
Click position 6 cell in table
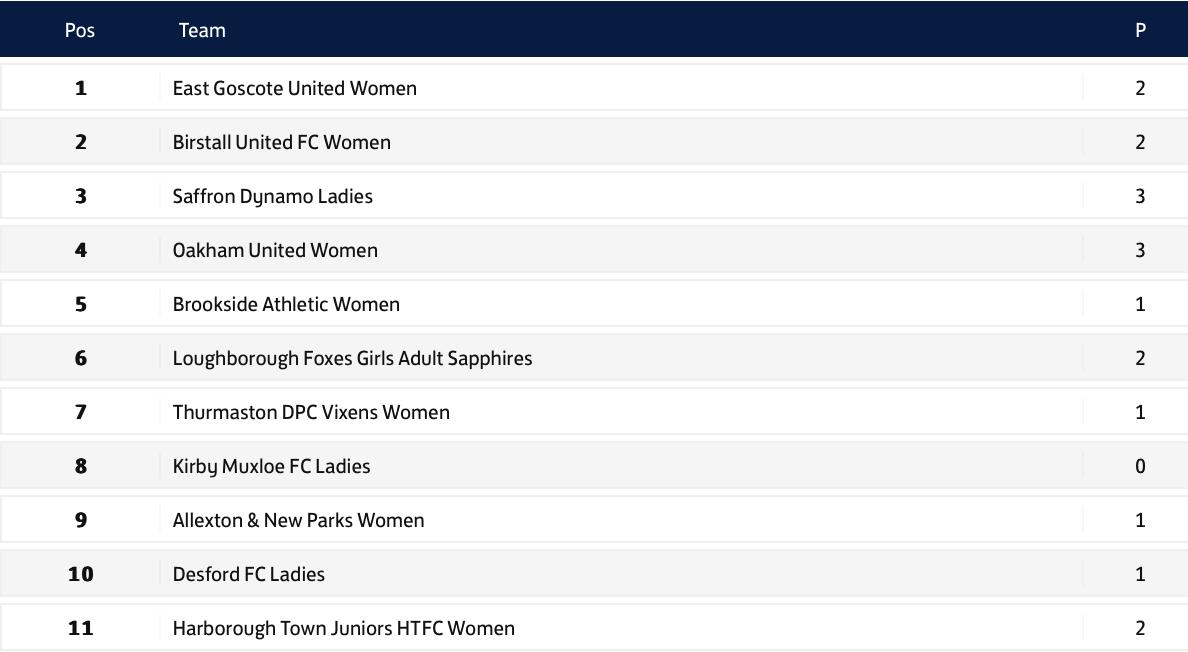(81, 358)
